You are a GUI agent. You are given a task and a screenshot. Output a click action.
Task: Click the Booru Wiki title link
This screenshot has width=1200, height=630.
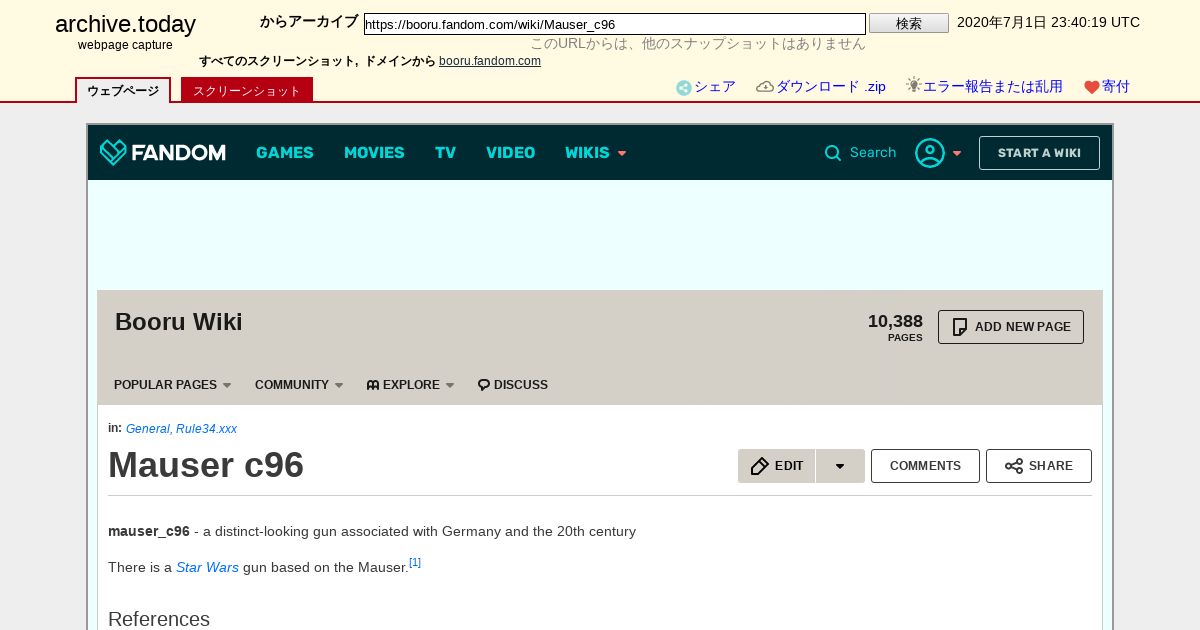point(179,322)
